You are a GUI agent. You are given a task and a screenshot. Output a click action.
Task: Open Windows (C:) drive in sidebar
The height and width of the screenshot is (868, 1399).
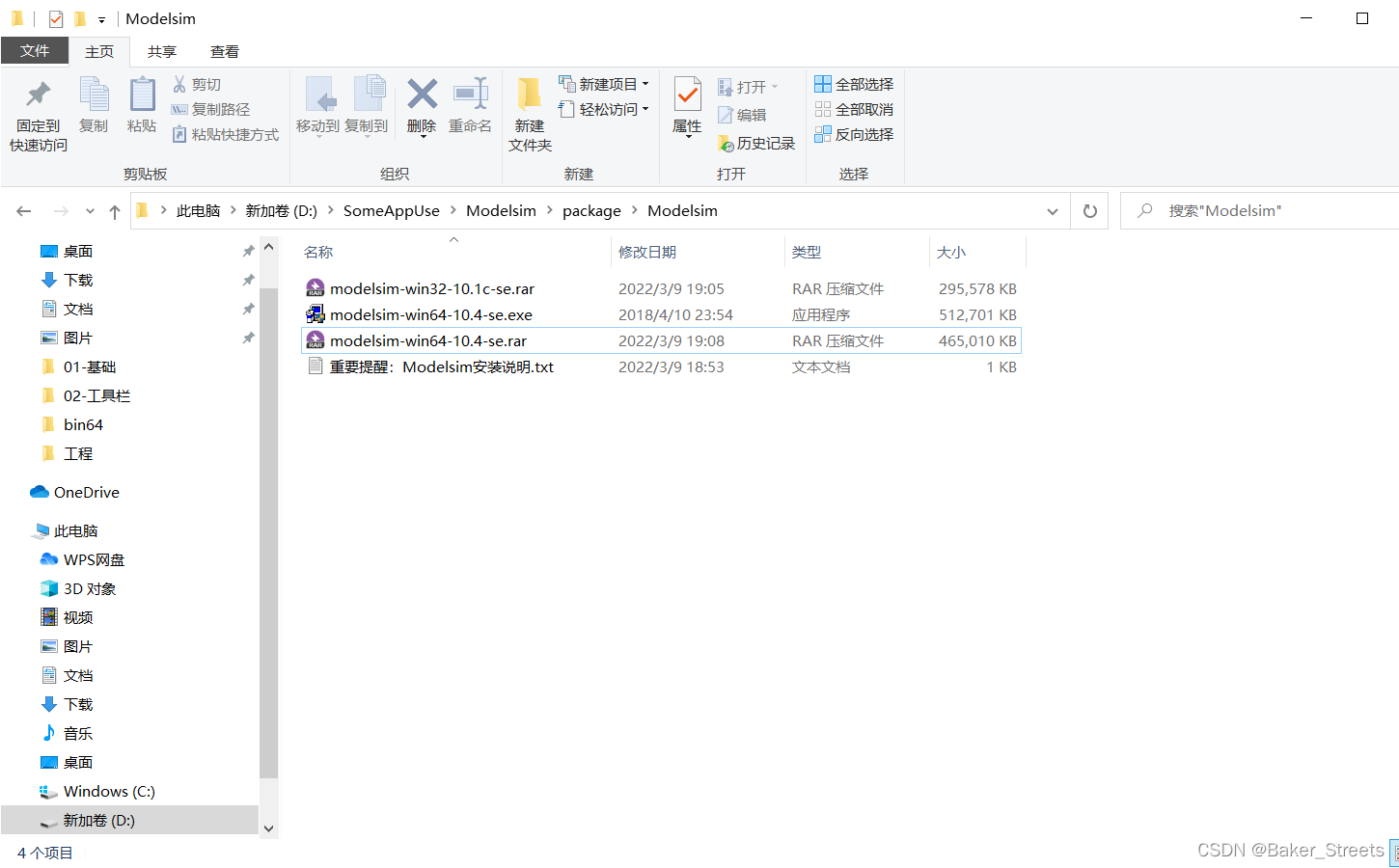point(97,791)
